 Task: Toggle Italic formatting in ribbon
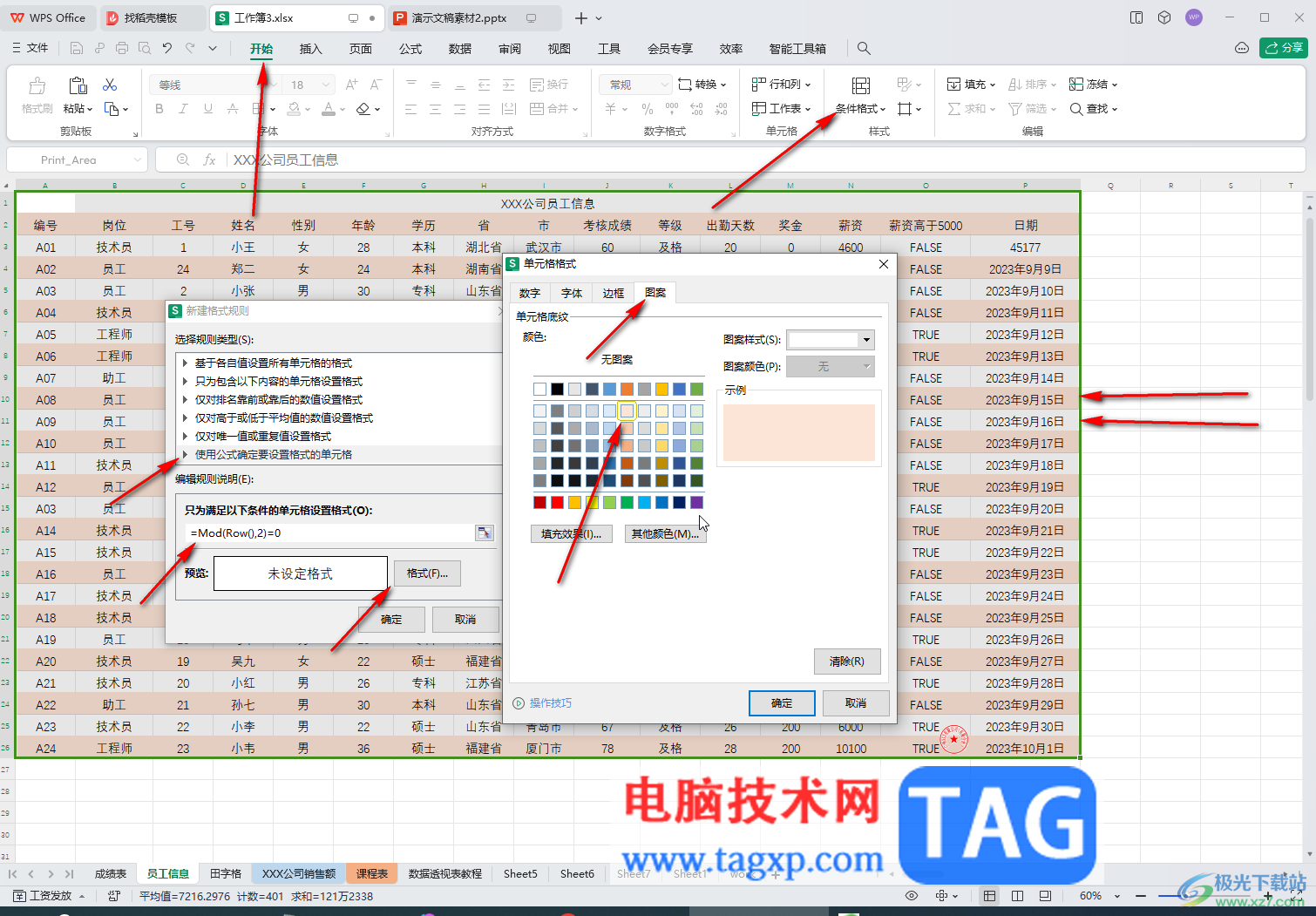pos(183,109)
